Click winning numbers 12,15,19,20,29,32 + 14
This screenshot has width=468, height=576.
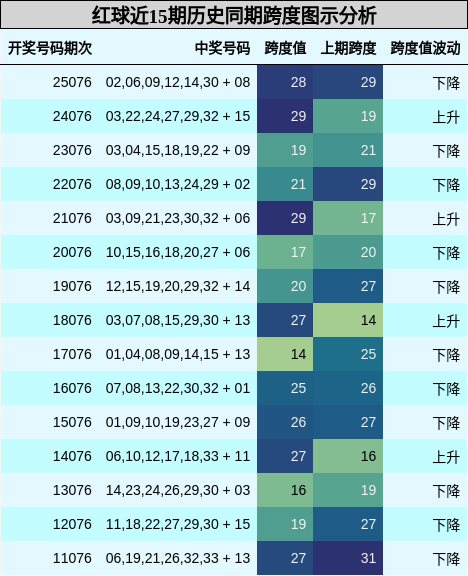pyautogui.click(x=178, y=286)
